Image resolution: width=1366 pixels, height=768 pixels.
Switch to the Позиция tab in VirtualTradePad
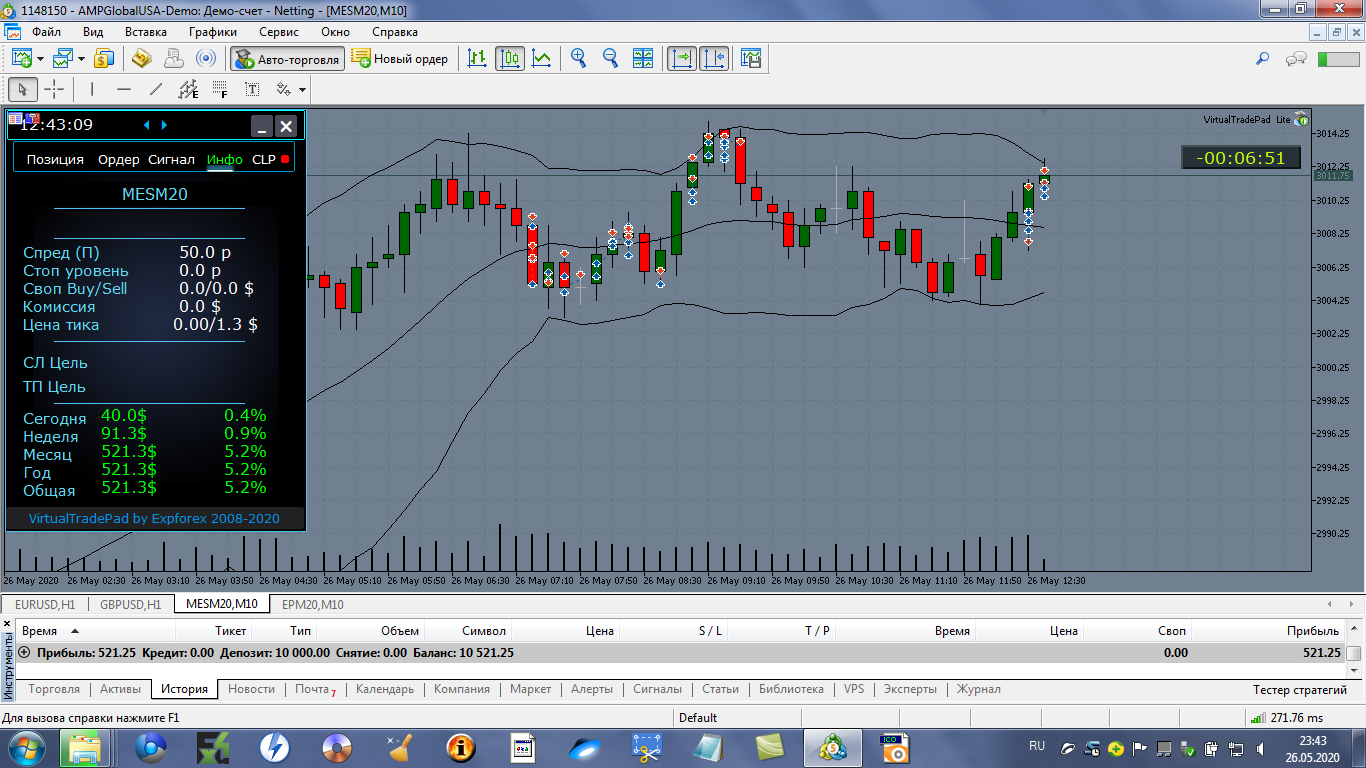point(55,159)
